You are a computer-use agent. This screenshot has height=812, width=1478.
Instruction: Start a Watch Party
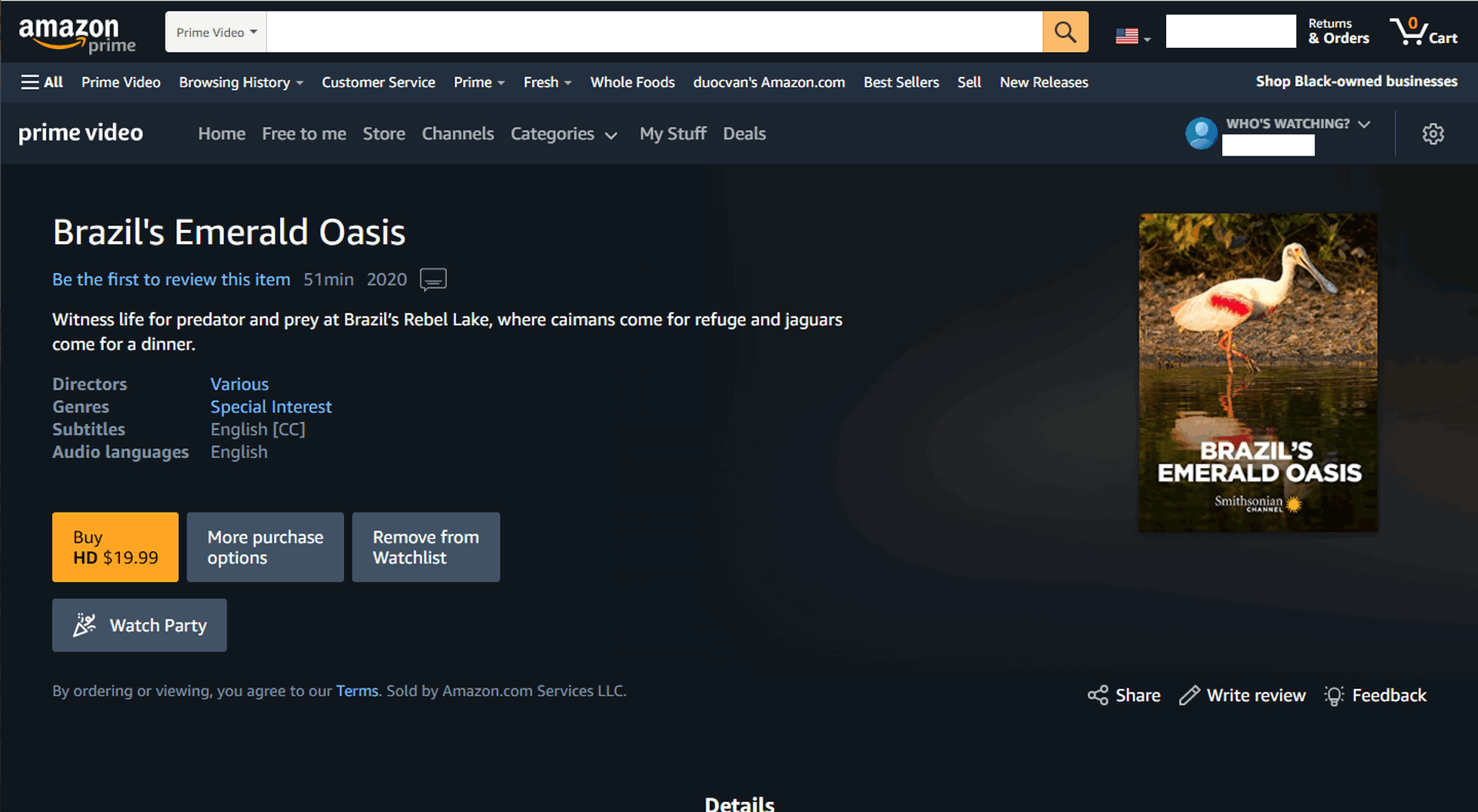point(139,626)
